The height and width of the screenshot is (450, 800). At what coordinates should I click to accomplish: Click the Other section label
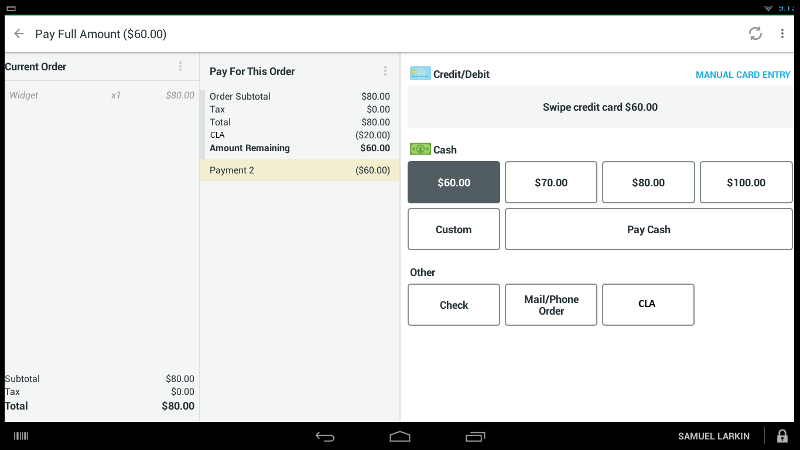[x=422, y=272]
